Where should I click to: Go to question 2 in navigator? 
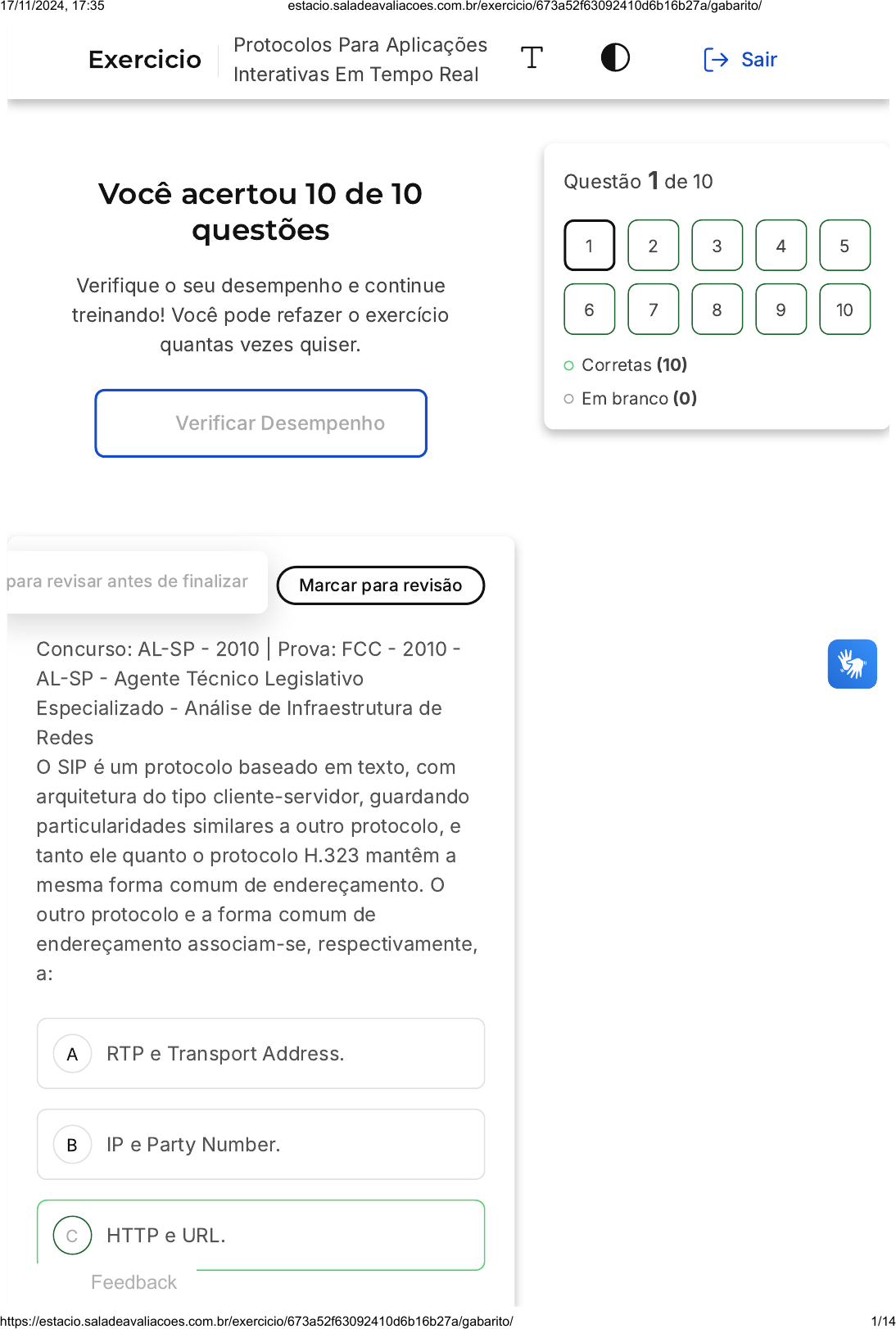653,246
